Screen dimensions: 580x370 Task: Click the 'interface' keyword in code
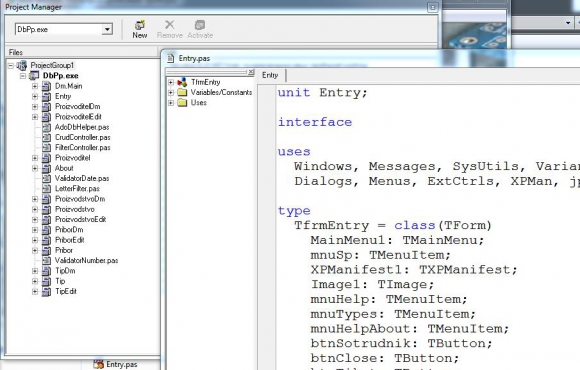click(x=315, y=122)
